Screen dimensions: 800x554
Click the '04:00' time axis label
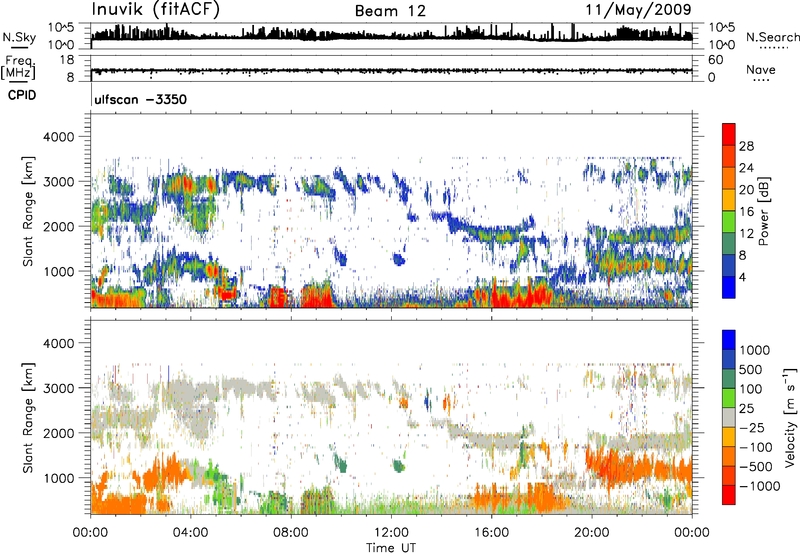pos(190,533)
